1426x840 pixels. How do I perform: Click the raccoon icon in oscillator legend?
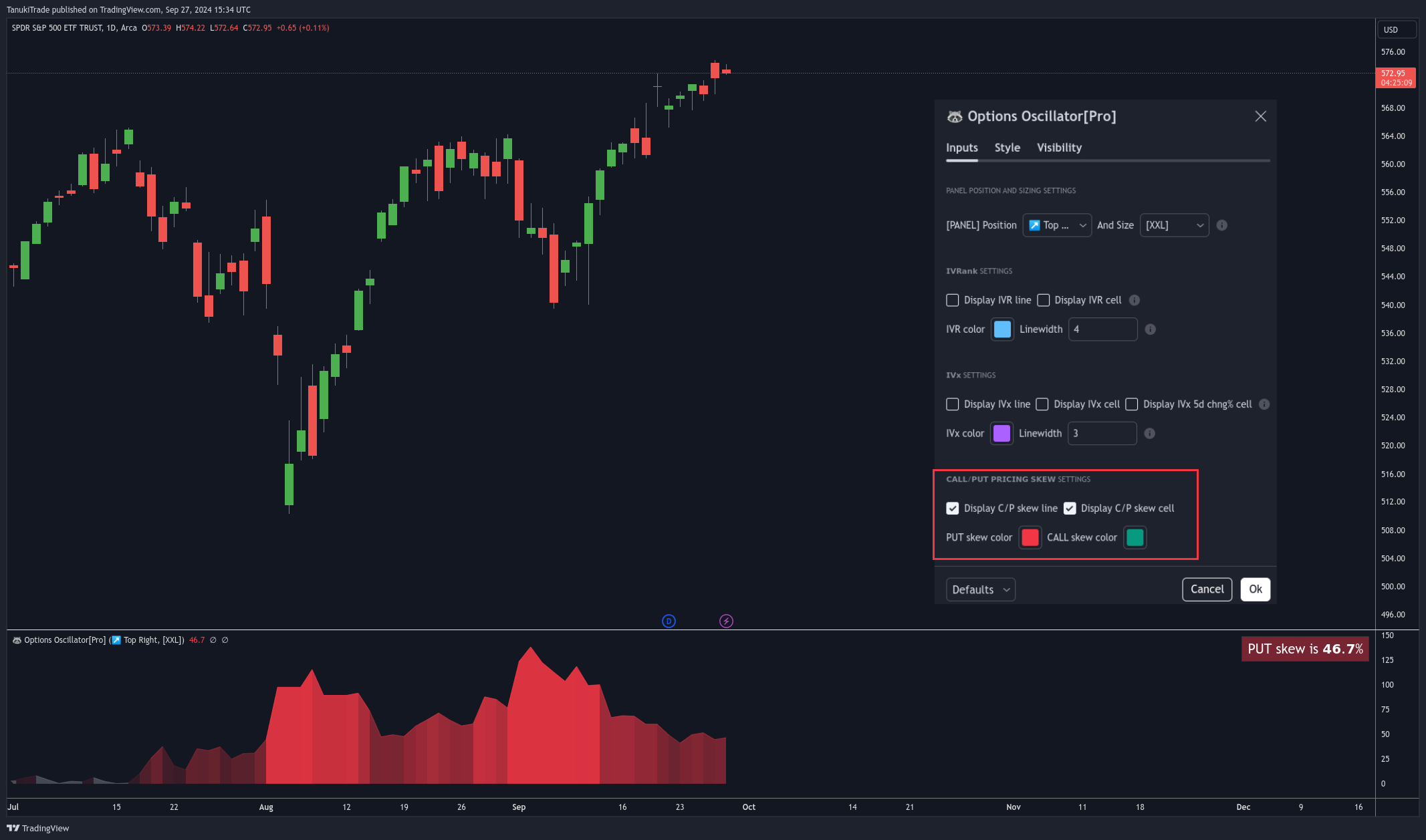[x=17, y=640]
